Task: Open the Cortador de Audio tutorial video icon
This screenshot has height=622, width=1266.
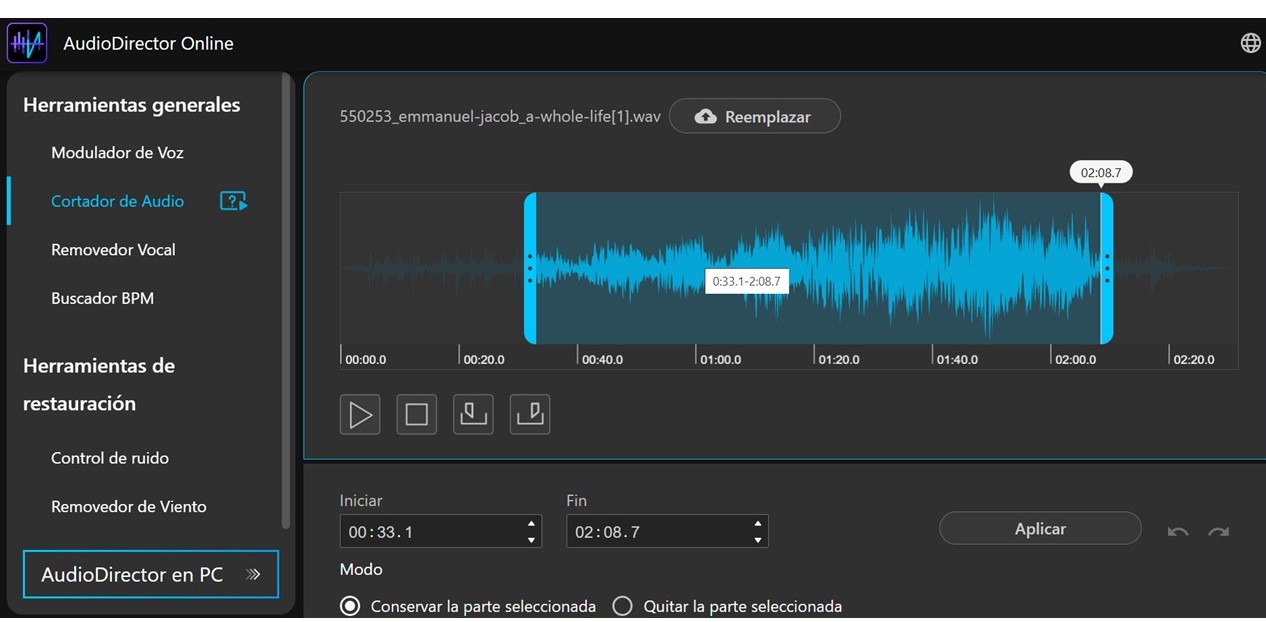Action: (233, 201)
